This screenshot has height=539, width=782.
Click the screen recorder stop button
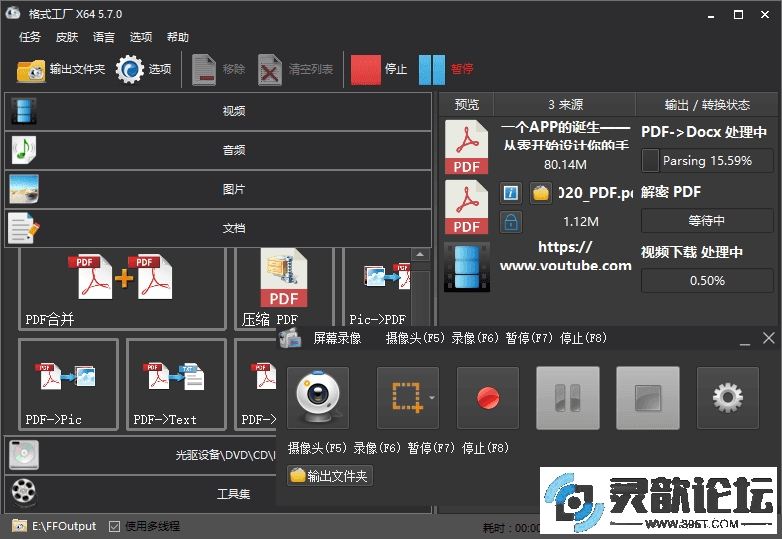[648, 398]
